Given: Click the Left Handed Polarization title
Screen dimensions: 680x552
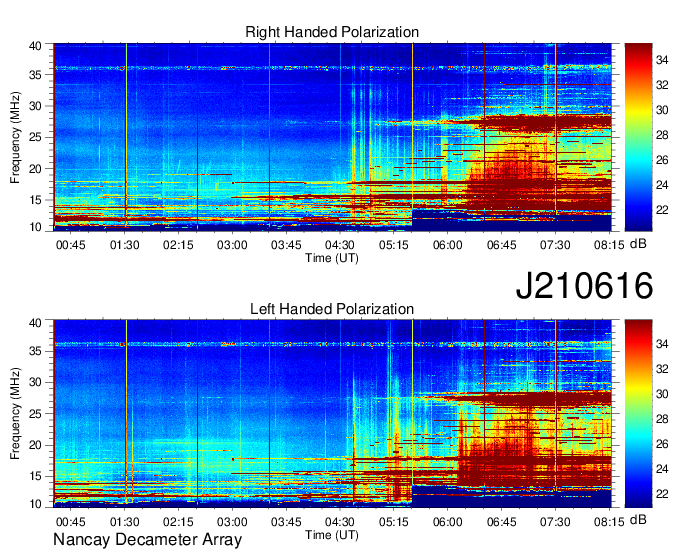Looking at the screenshot, I should (x=332, y=309).
